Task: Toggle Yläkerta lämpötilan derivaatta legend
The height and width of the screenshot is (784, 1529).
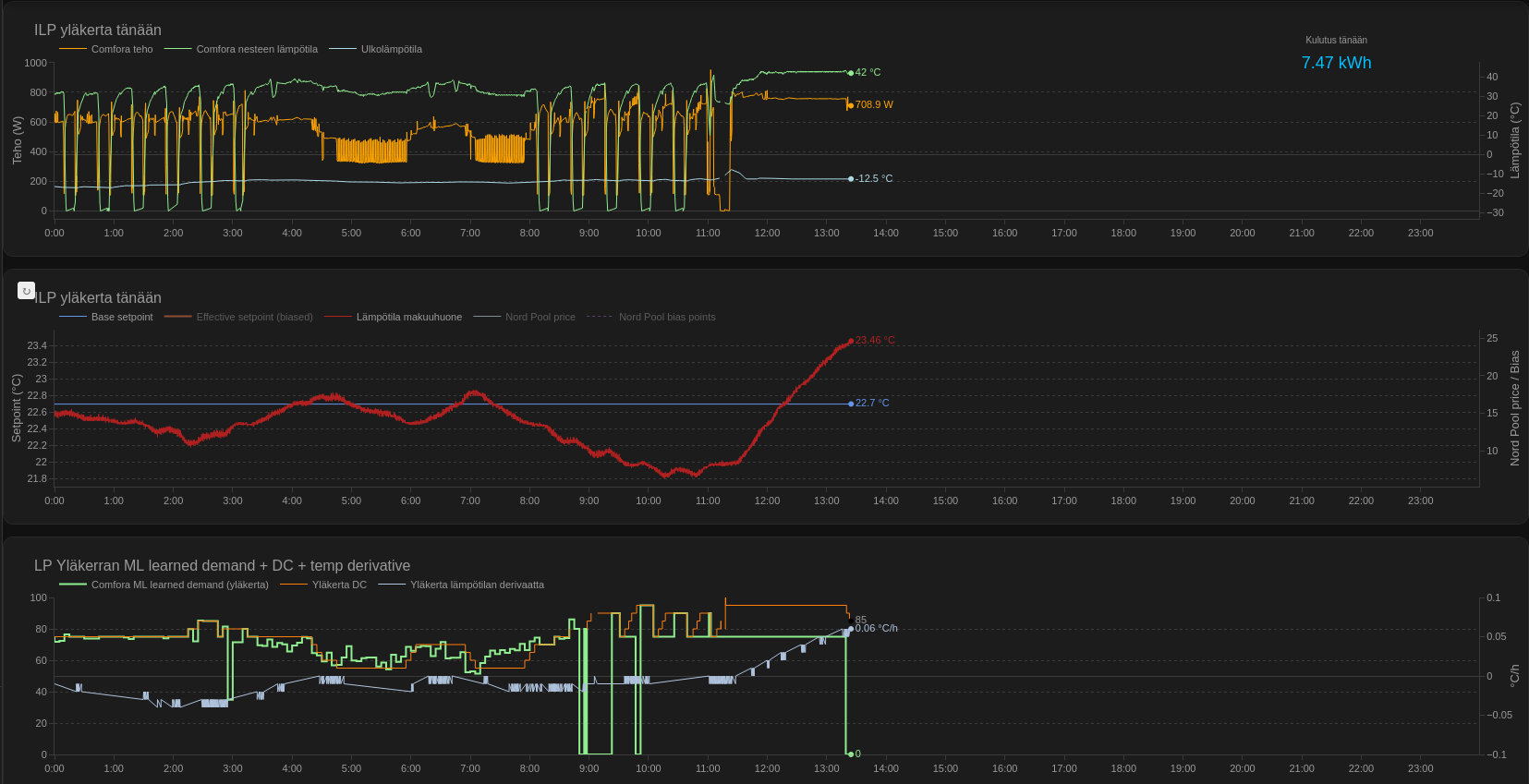Action: [477, 585]
